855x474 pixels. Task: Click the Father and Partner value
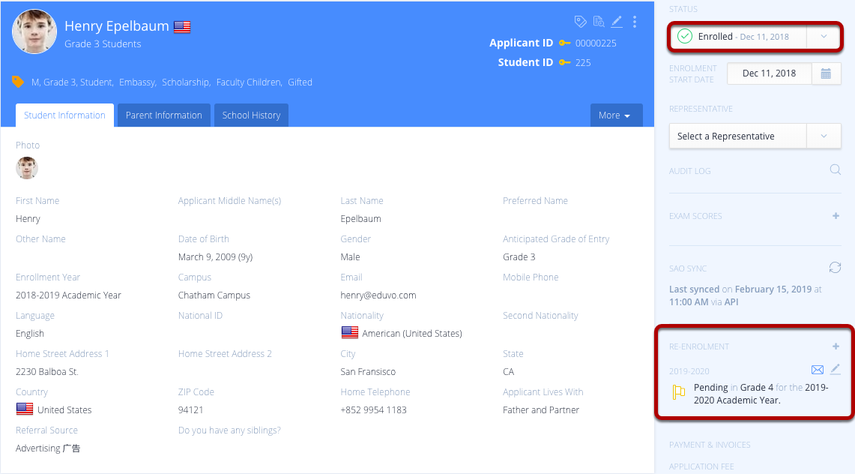coord(541,410)
